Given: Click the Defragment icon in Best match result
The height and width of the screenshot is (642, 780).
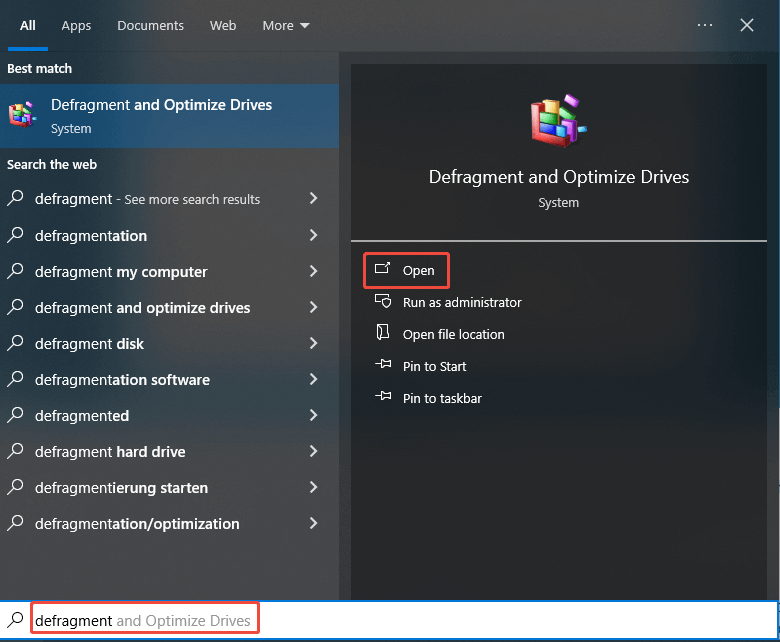Looking at the screenshot, I should click(x=22, y=115).
